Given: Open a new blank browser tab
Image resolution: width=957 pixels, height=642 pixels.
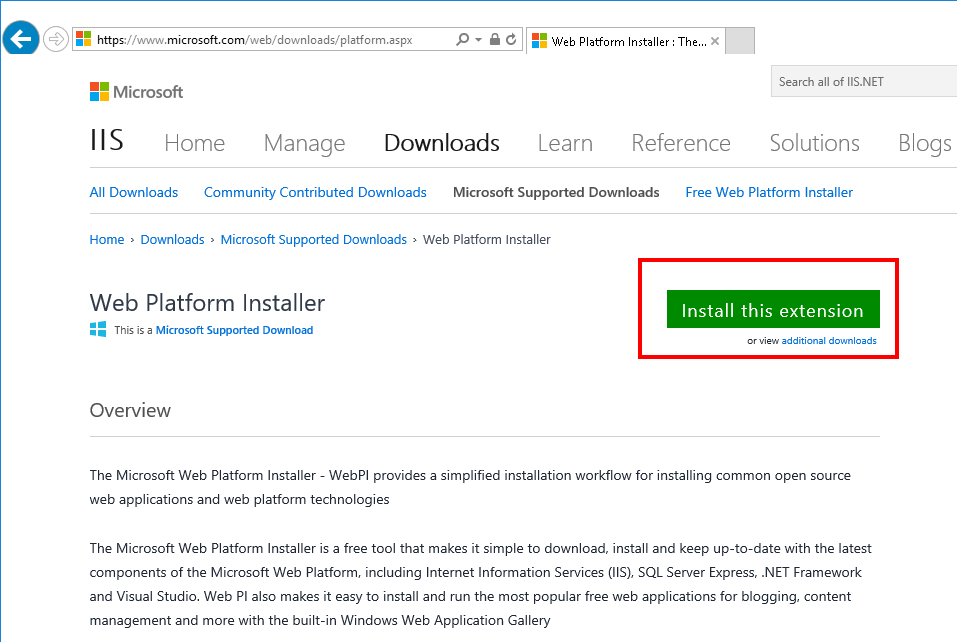Looking at the screenshot, I should click(x=740, y=41).
